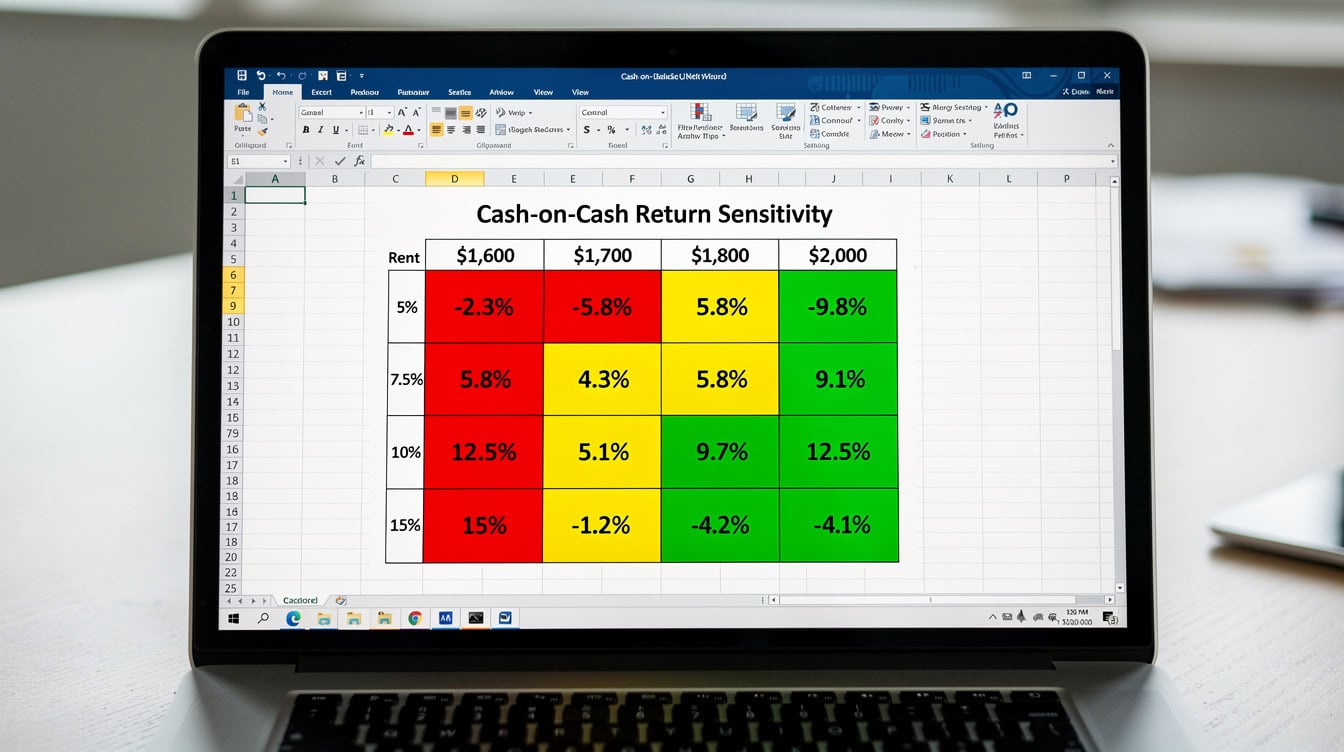The image size is (1344, 752).
Task: Open Google Chrome from the taskbar
Action: click(x=414, y=619)
